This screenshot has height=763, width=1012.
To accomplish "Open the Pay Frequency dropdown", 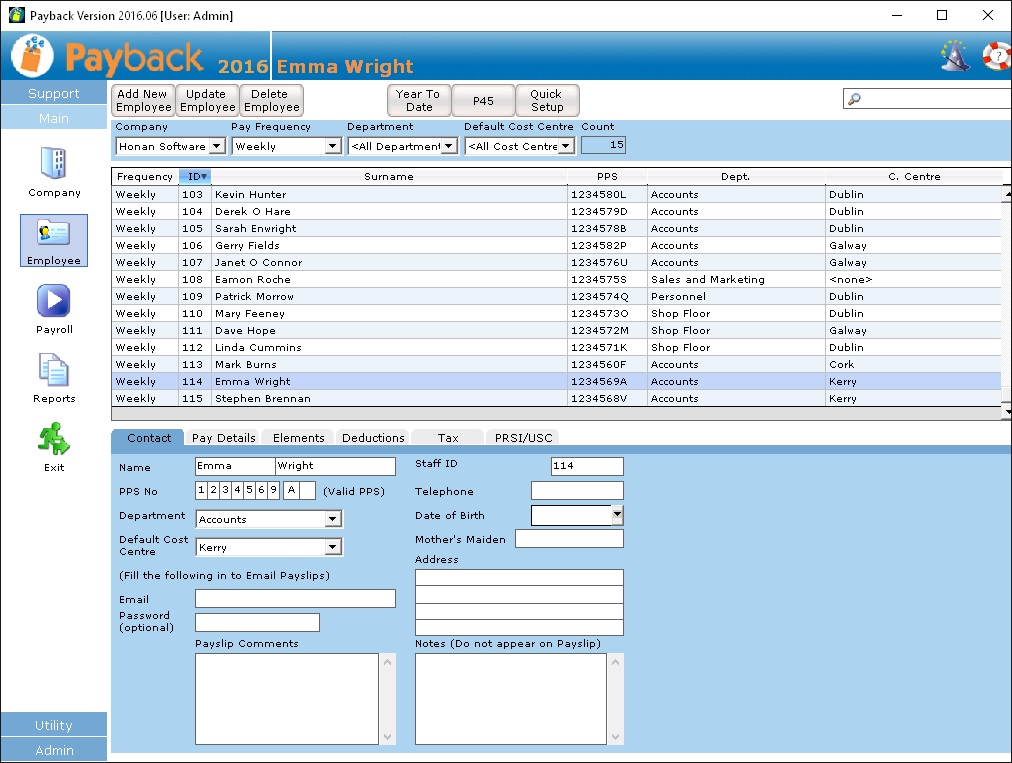I will (333, 146).
